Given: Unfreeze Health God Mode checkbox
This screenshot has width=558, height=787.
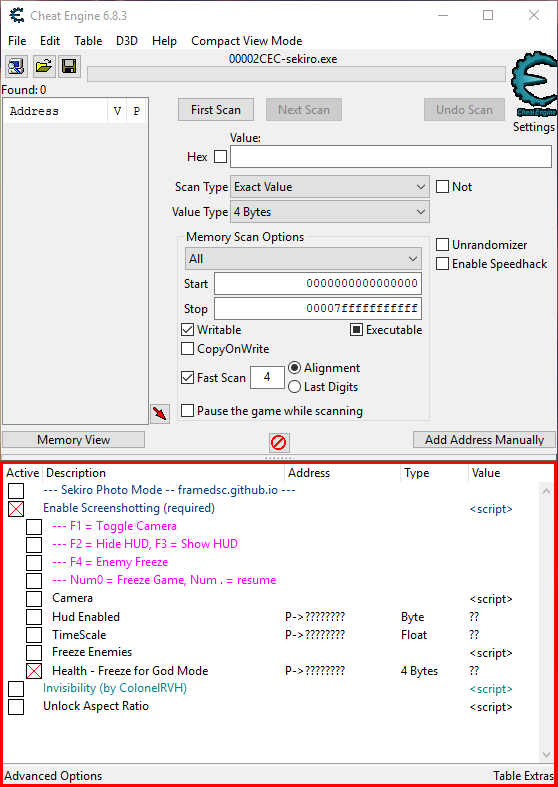Looking at the screenshot, I should point(34,671).
